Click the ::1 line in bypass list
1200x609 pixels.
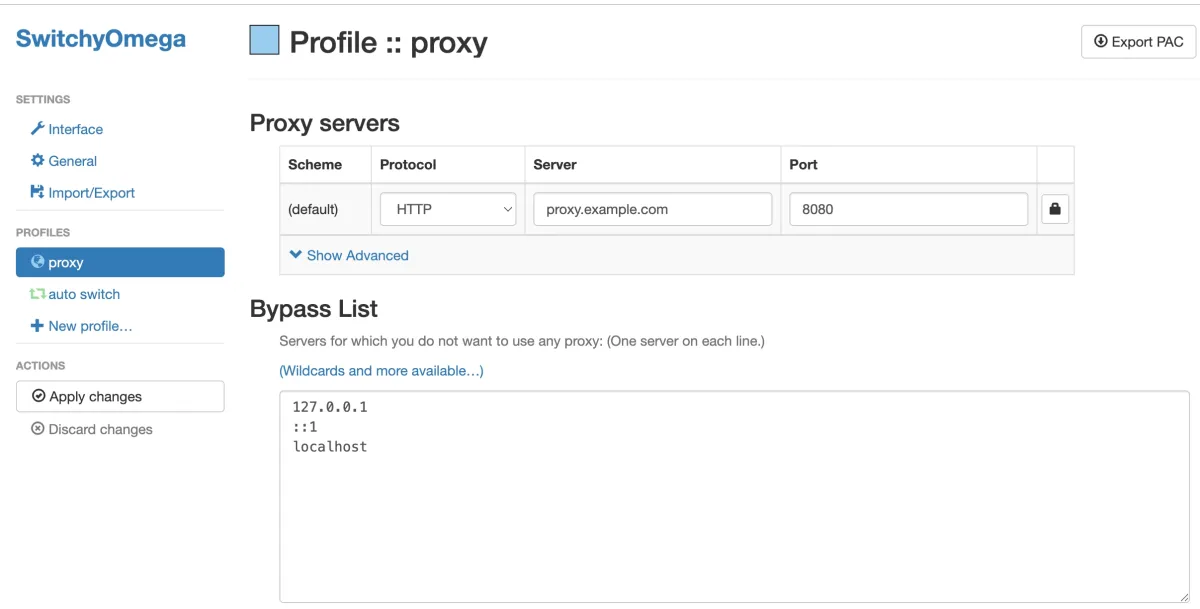coord(305,427)
